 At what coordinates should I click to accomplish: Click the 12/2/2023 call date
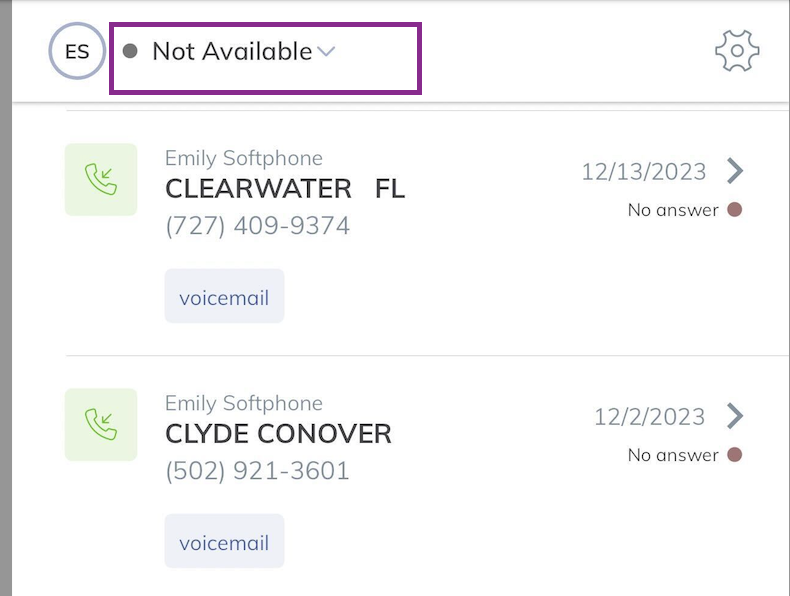649,417
